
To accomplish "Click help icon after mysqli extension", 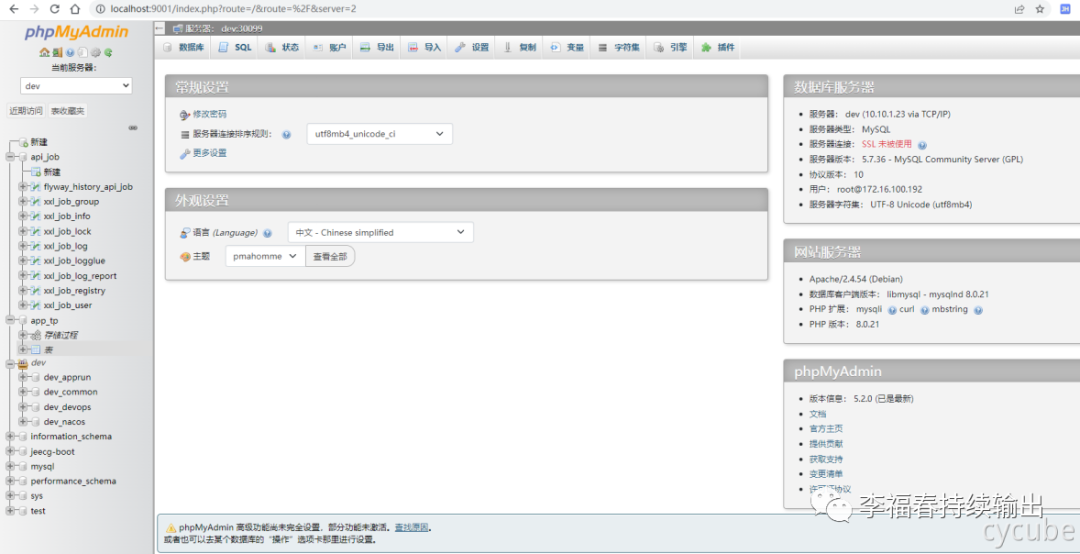I will click(x=892, y=310).
